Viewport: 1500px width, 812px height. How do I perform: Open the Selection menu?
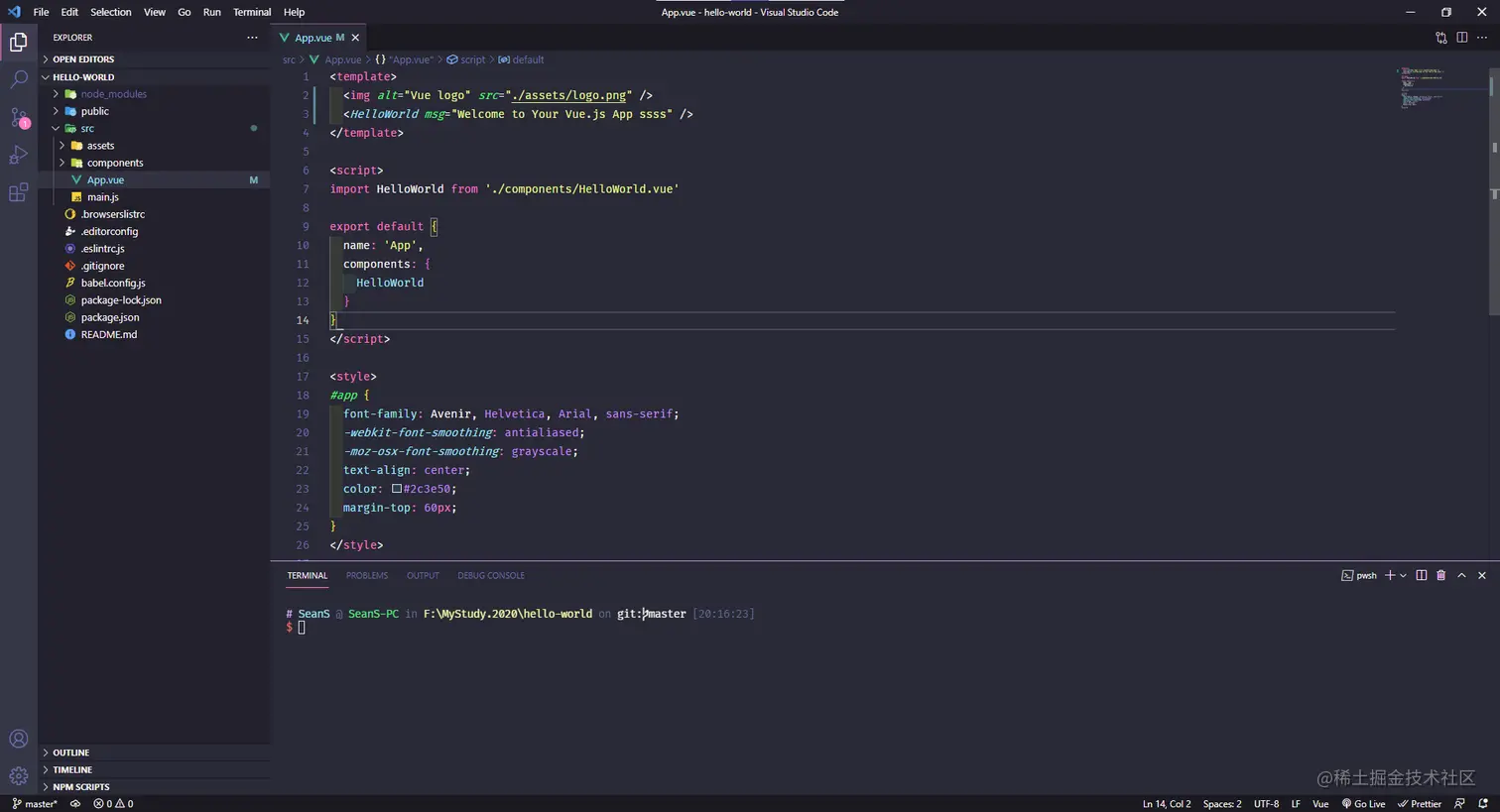(x=111, y=12)
